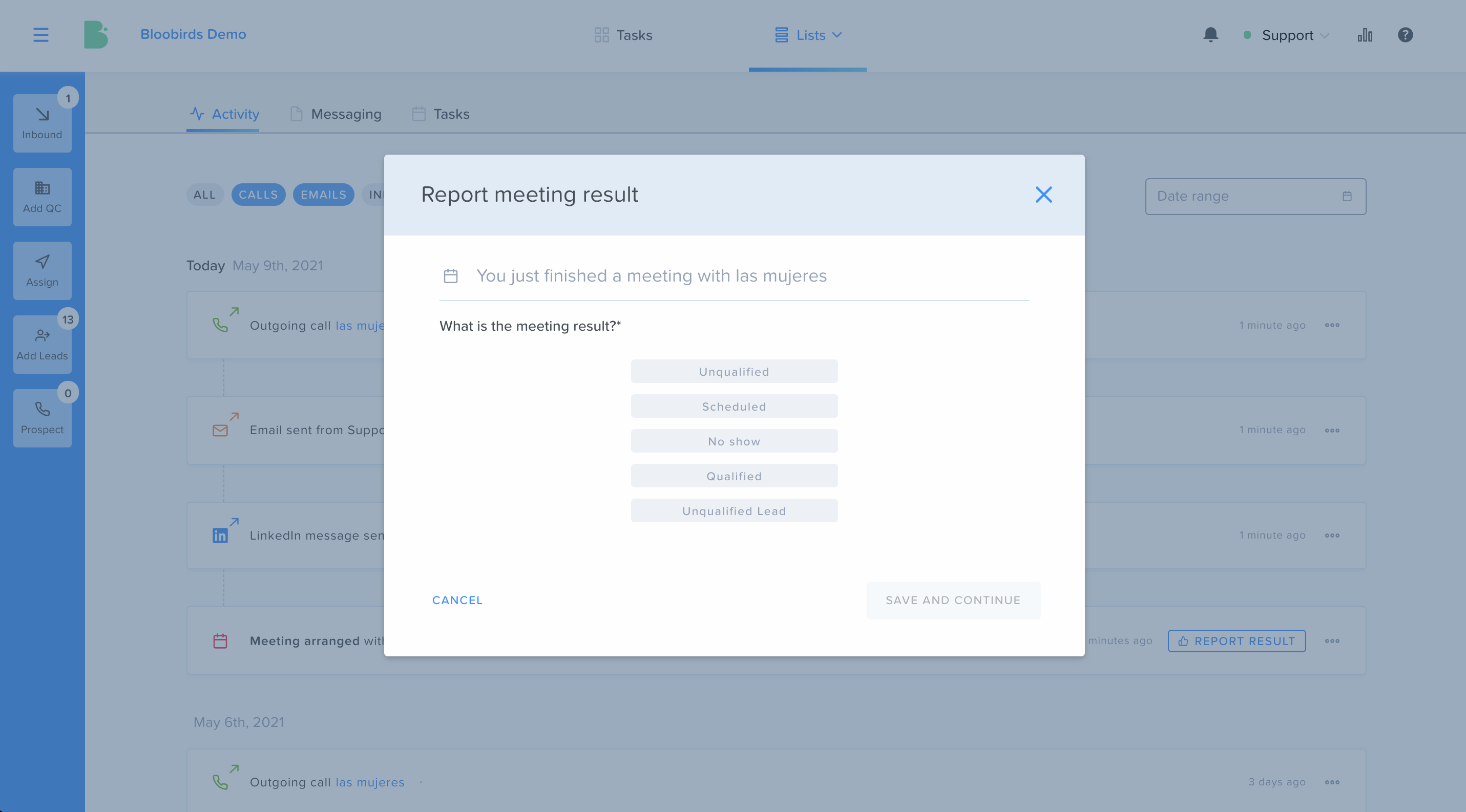Select the Tasks tab beside Messaging
Screen dimensions: 1466x812
click(441, 114)
